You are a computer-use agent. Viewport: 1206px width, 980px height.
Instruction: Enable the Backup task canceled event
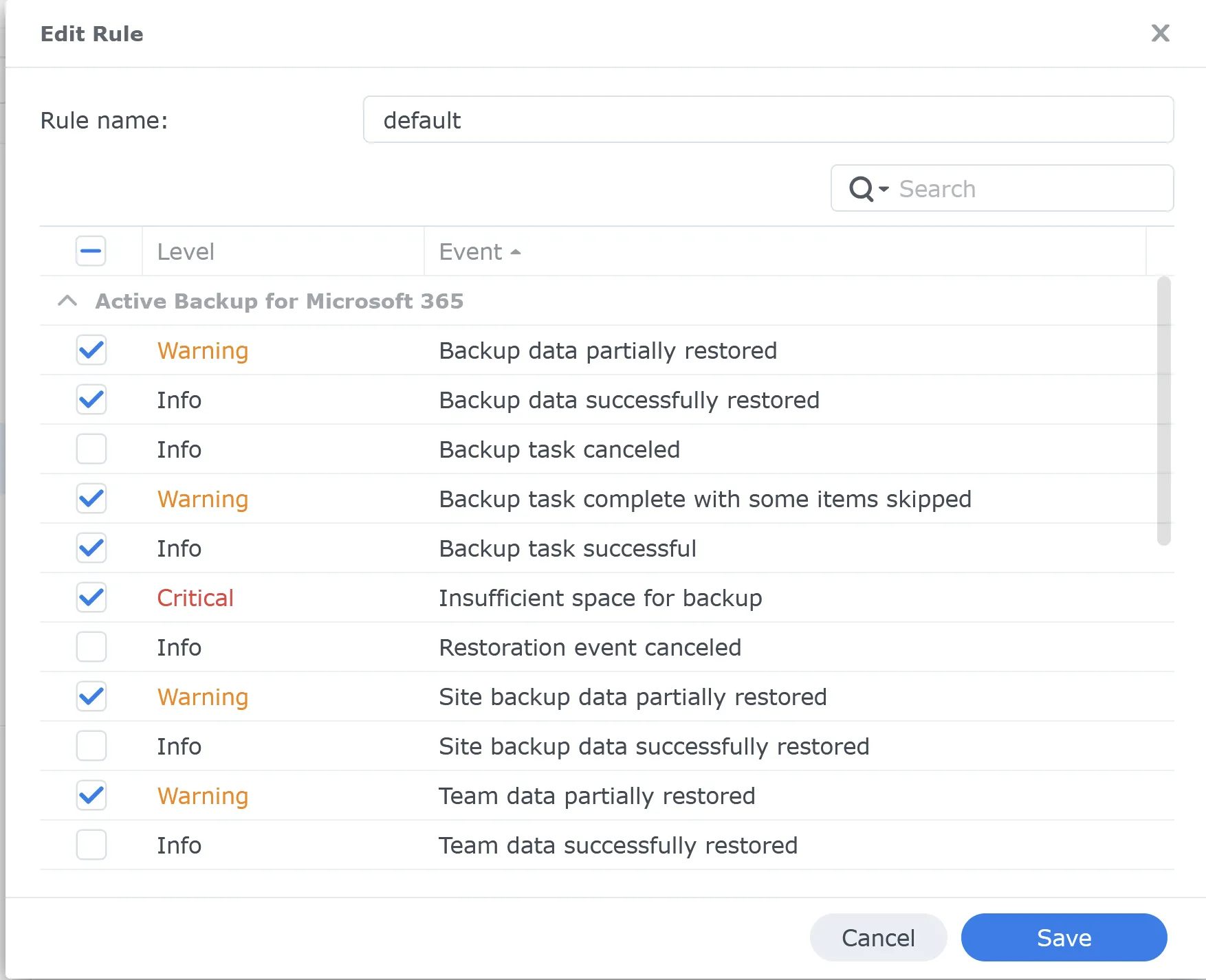point(91,449)
